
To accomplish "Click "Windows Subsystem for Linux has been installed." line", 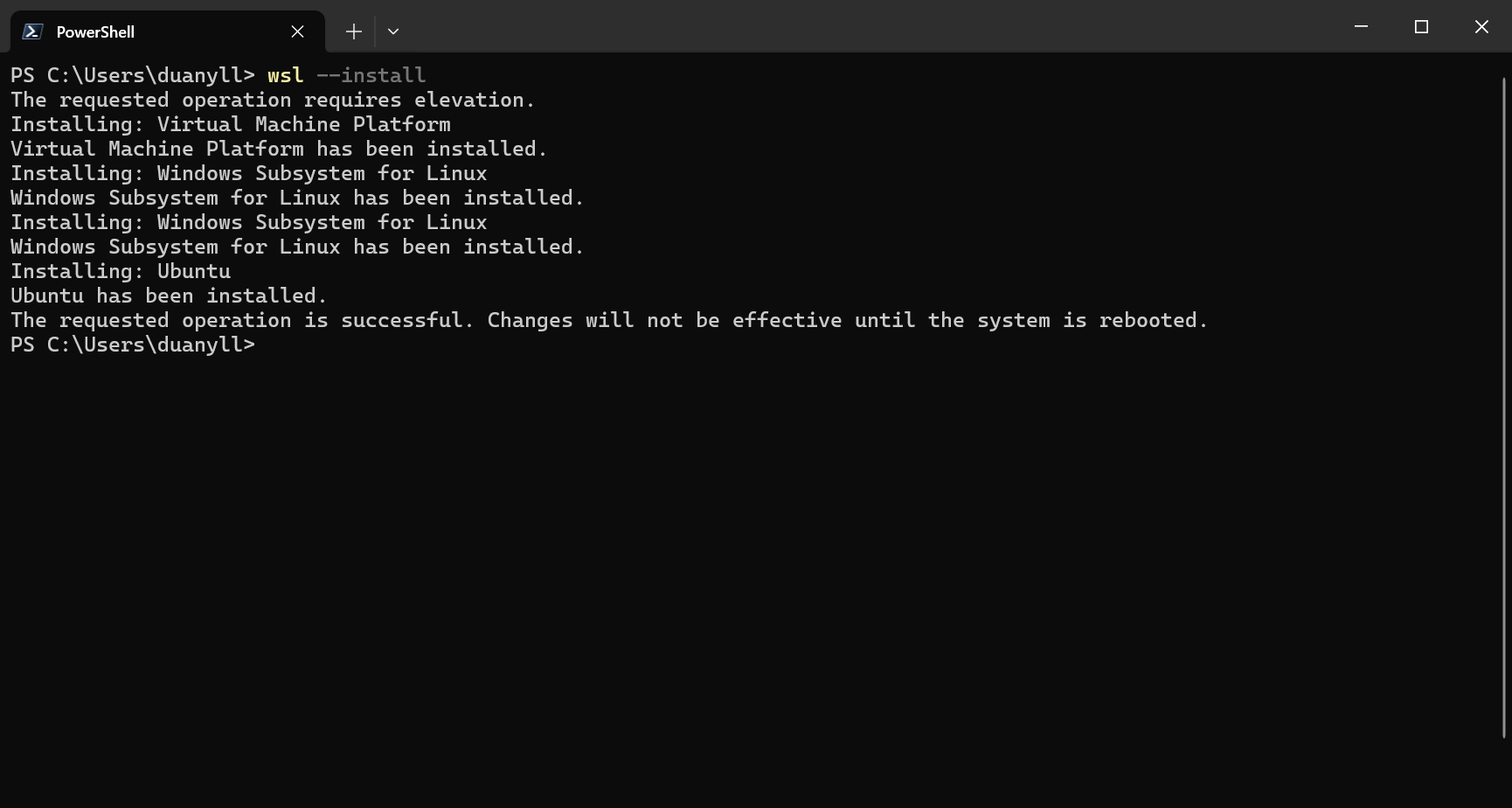I will [296, 198].
